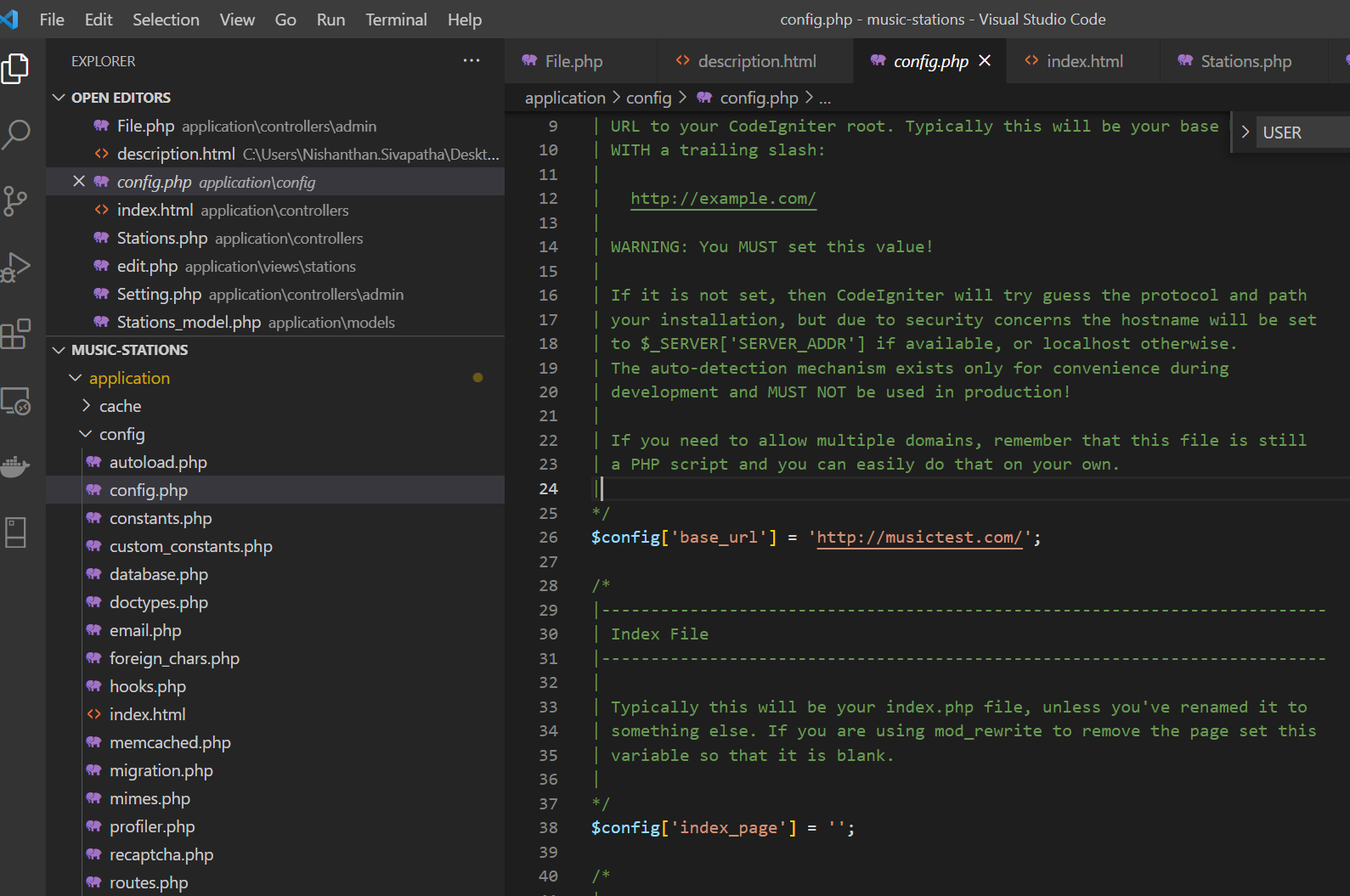Expand the USER panel chevron
This screenshot has width=1350, height=896.
pos(1246,132)
